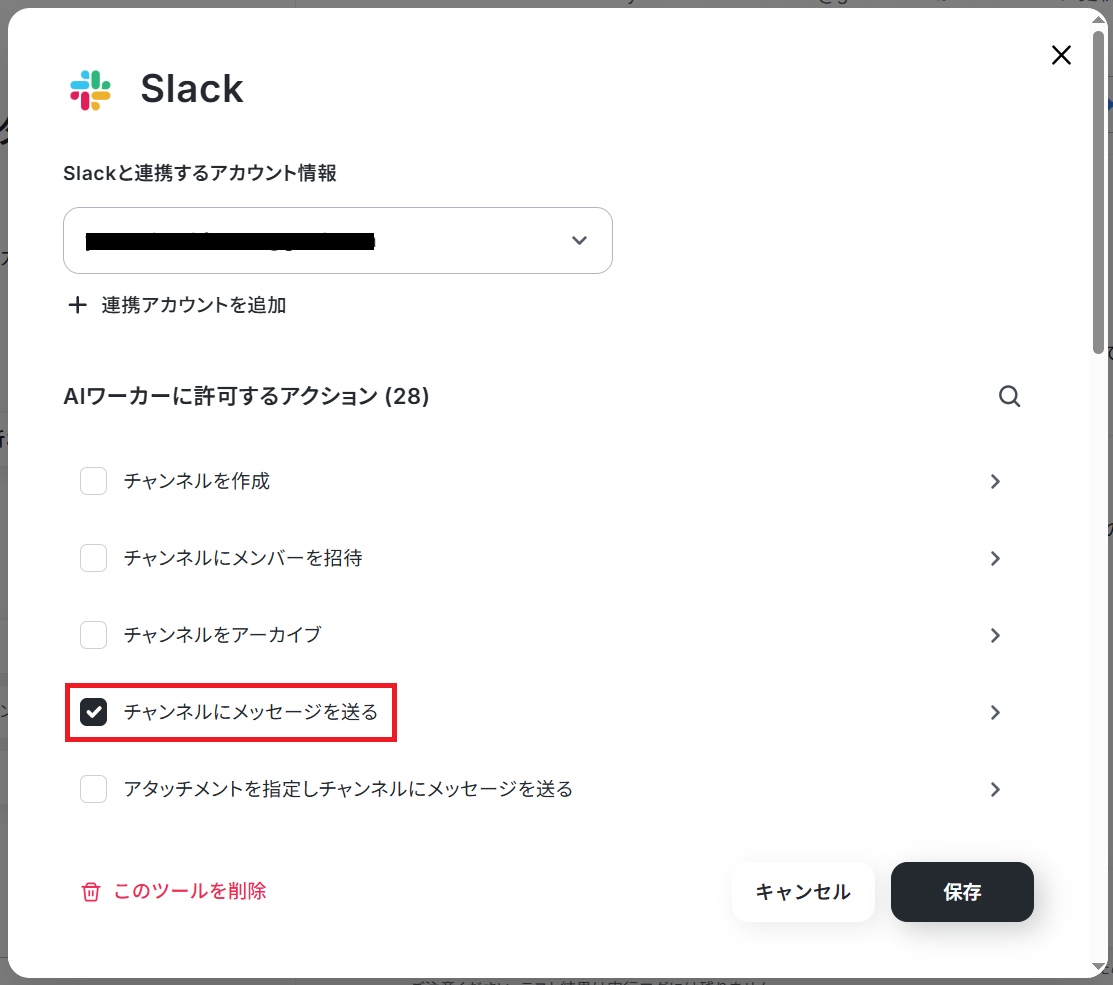Tick the チャンネルをアーカイブ checkbox
1113x985 pixels.
(x=94, y=635)
